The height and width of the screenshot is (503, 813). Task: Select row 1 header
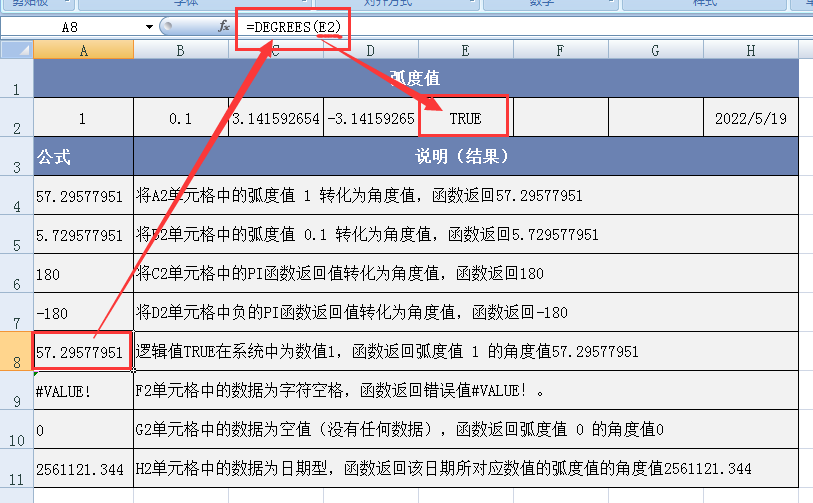pos(17,78)
